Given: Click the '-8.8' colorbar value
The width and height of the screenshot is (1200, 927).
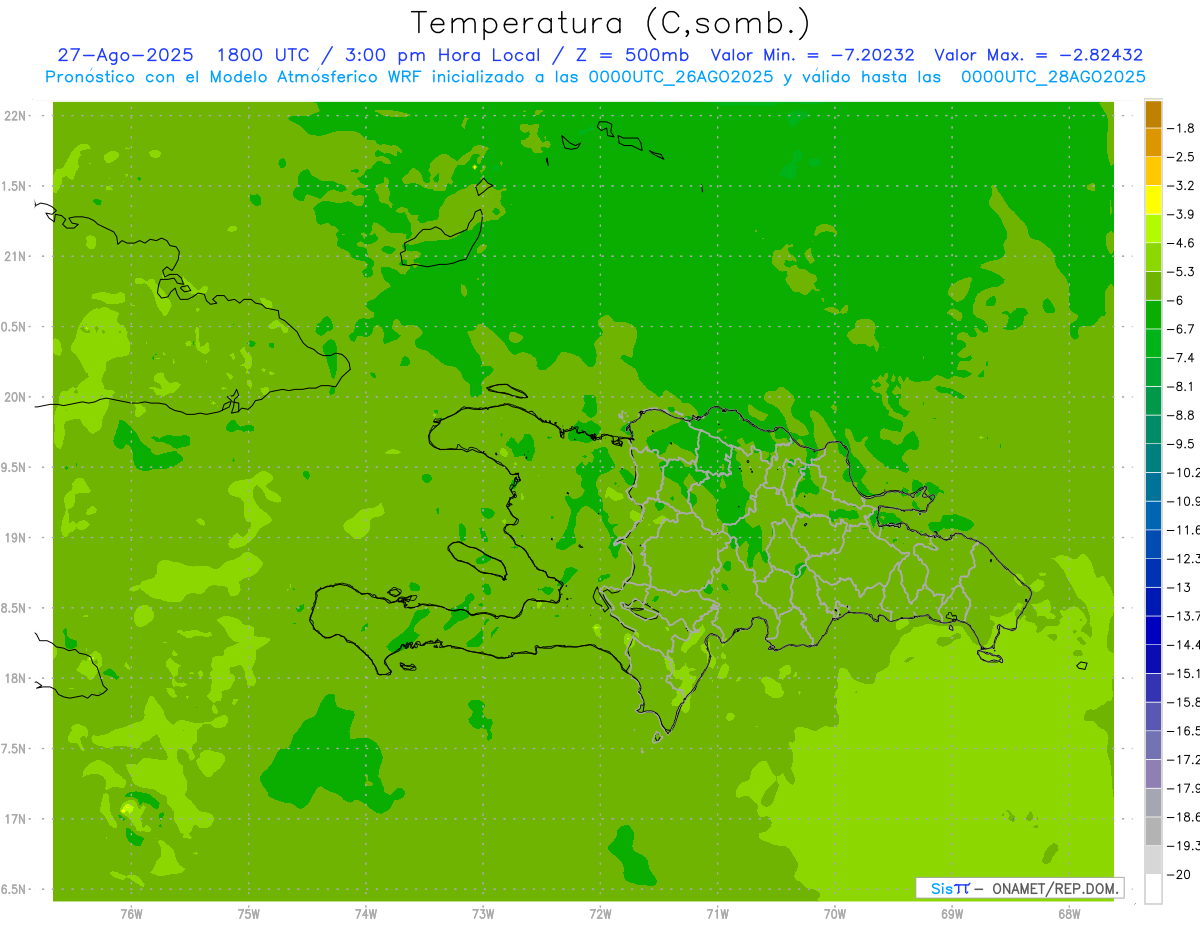Looking at the screenshot, I should click(1182, 415).
